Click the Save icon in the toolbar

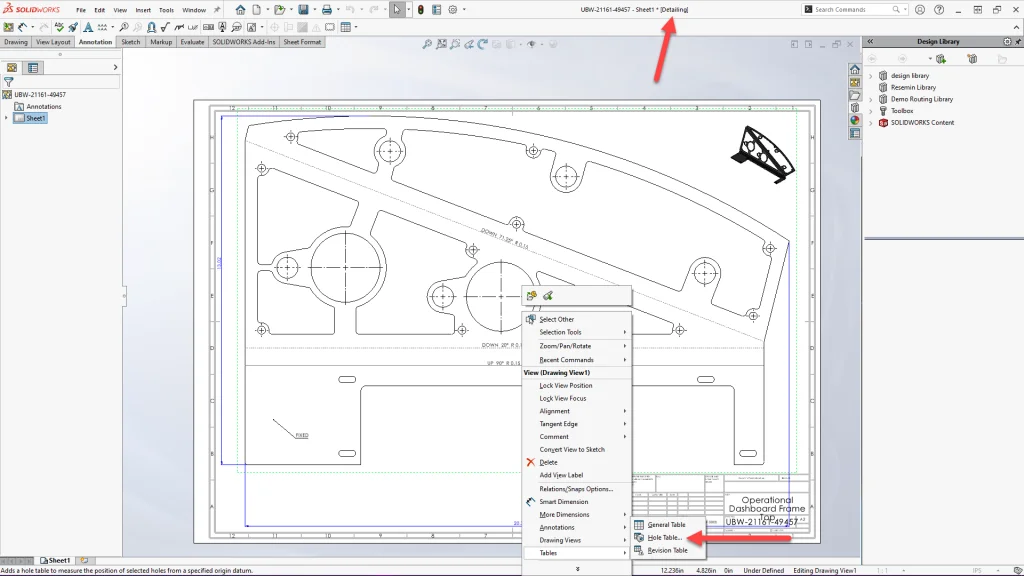[303, 8]
